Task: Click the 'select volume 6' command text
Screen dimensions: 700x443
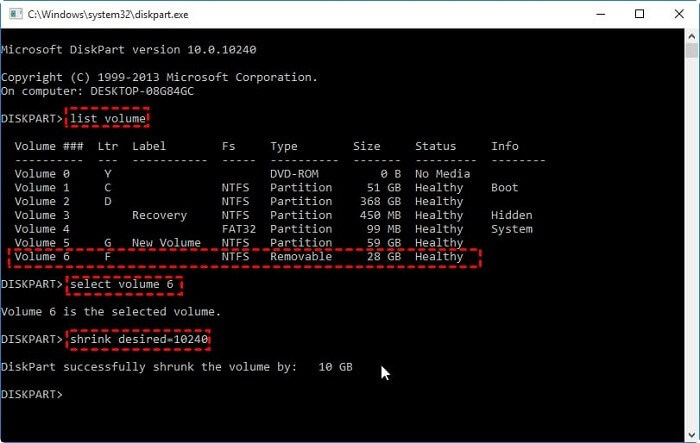Action: pyautogui.click(x=124, y=284)
